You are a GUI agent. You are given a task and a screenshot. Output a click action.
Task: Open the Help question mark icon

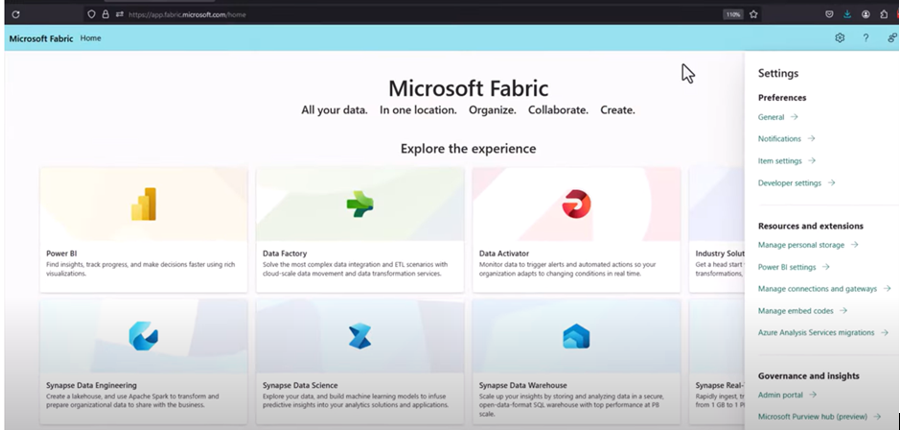click(866, 38)
